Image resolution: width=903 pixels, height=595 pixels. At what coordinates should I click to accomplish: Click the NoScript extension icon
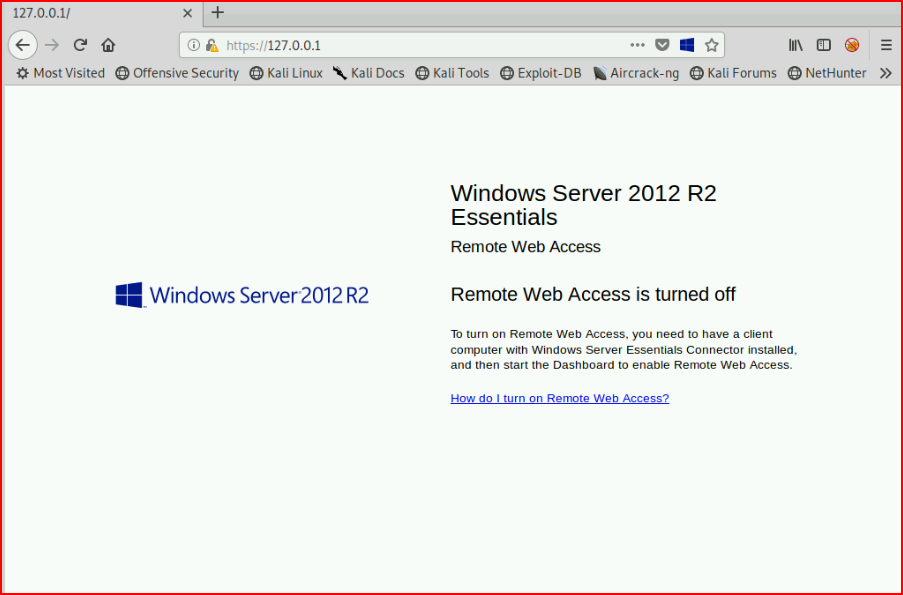pyautogui.click(x=852, y=45)
